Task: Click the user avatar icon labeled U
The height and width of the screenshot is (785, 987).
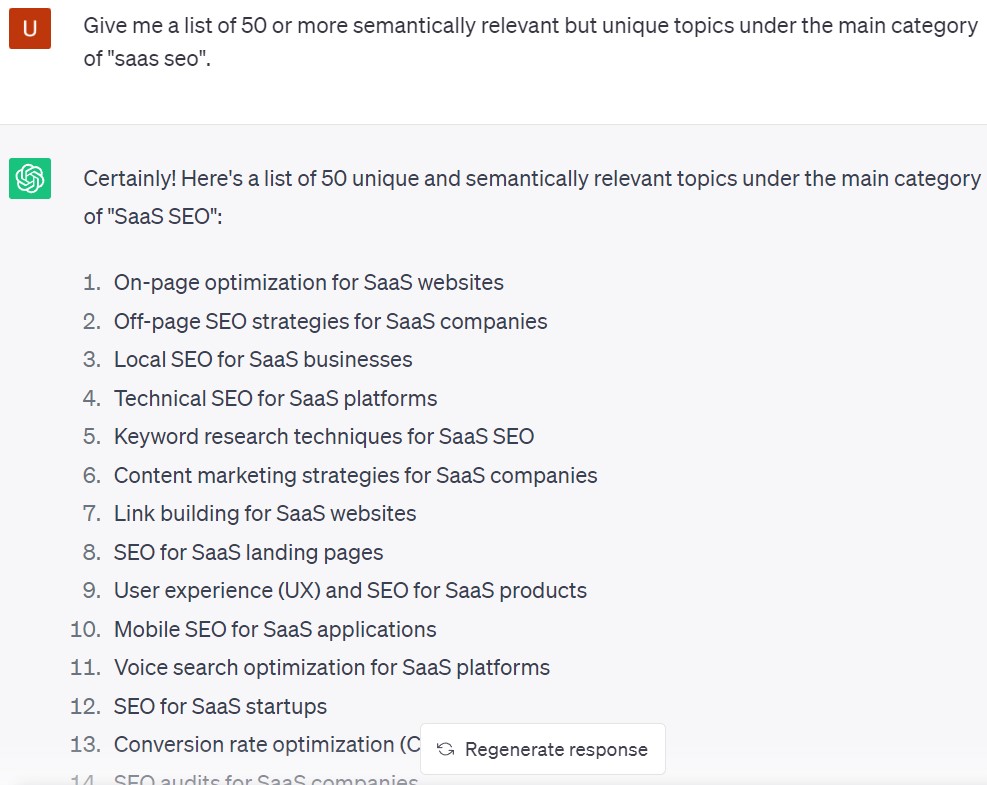Action: 30,28
